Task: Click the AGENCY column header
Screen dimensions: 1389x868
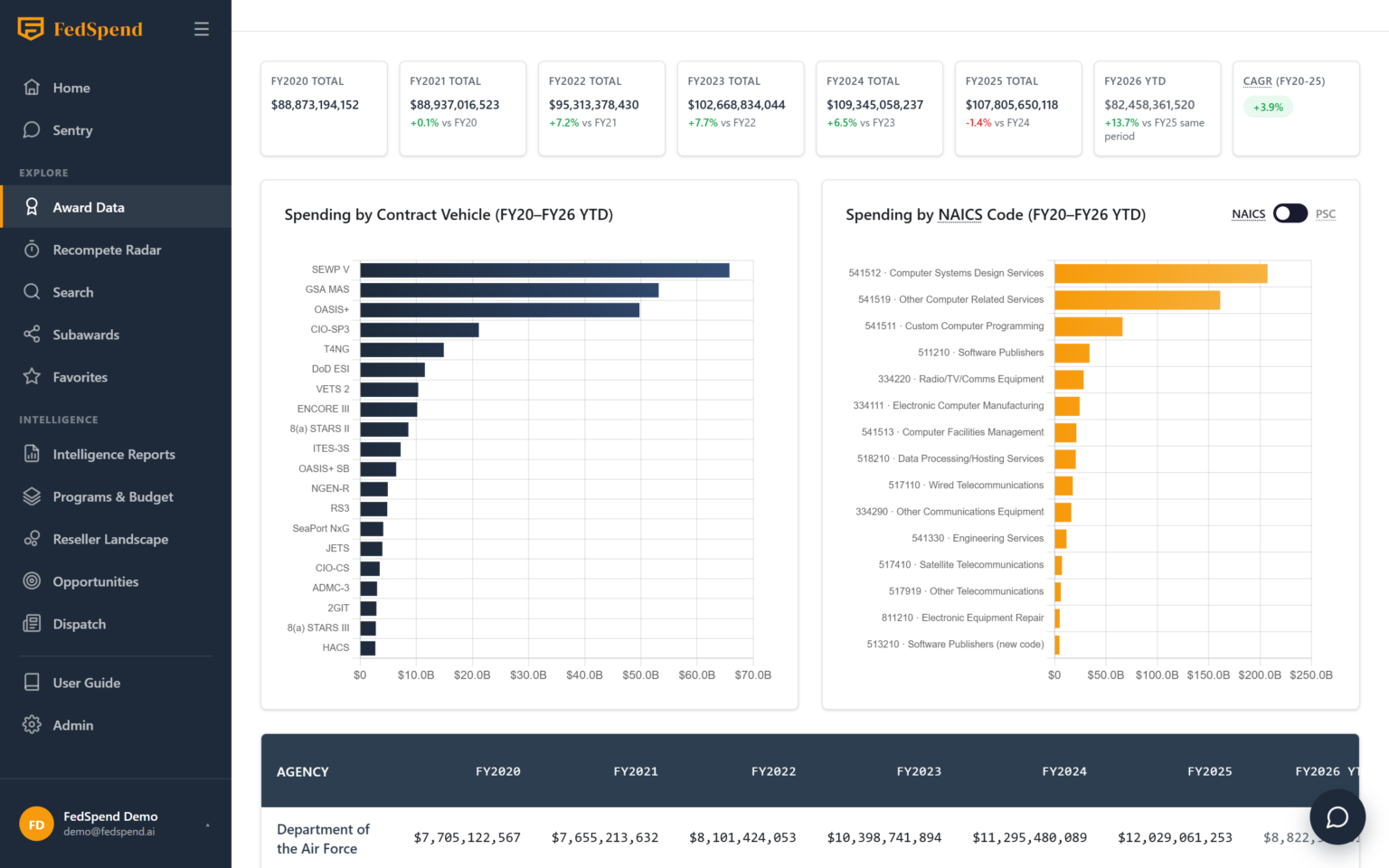Action: click(x=303, y=771)
